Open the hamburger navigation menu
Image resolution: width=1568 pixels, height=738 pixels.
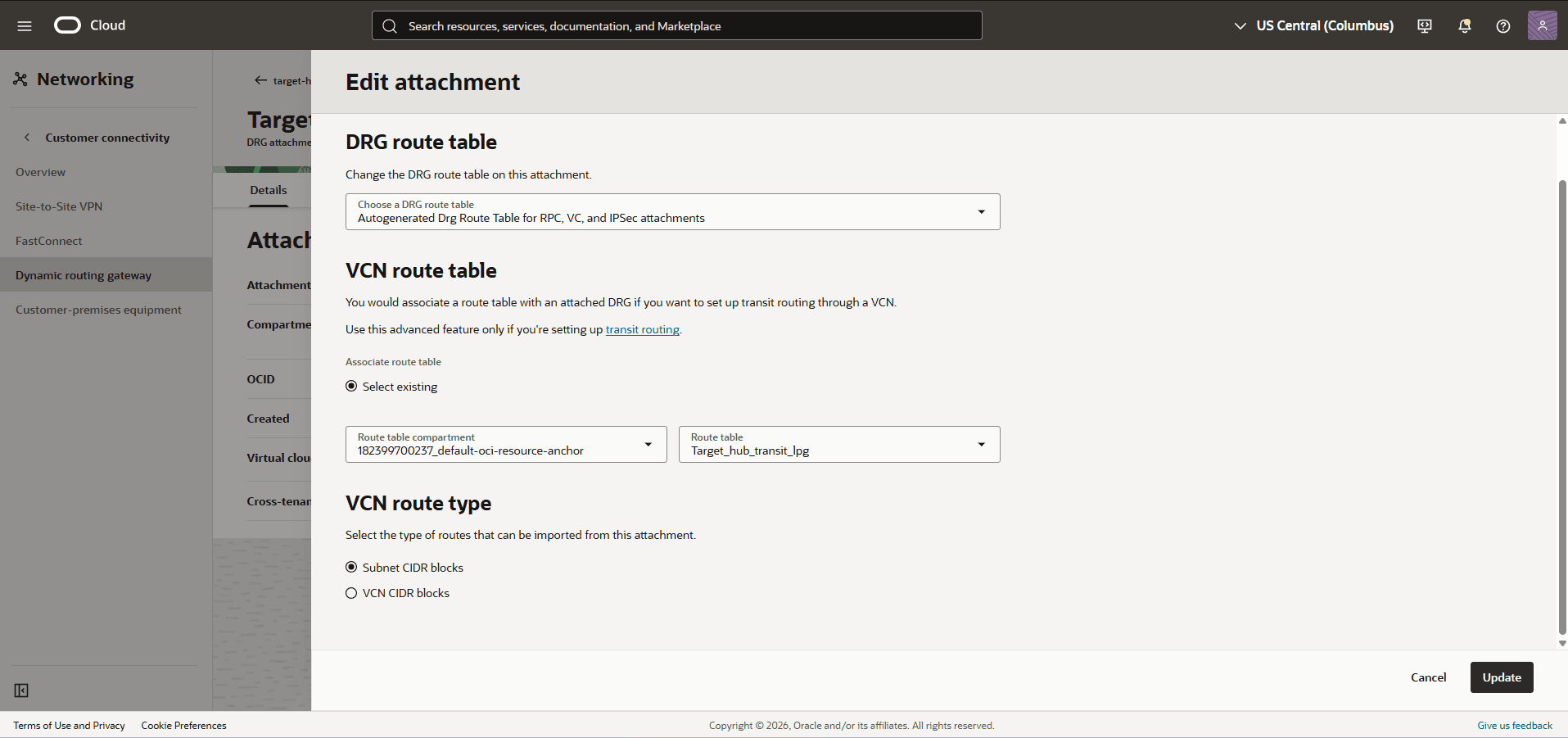pos(25,25)
